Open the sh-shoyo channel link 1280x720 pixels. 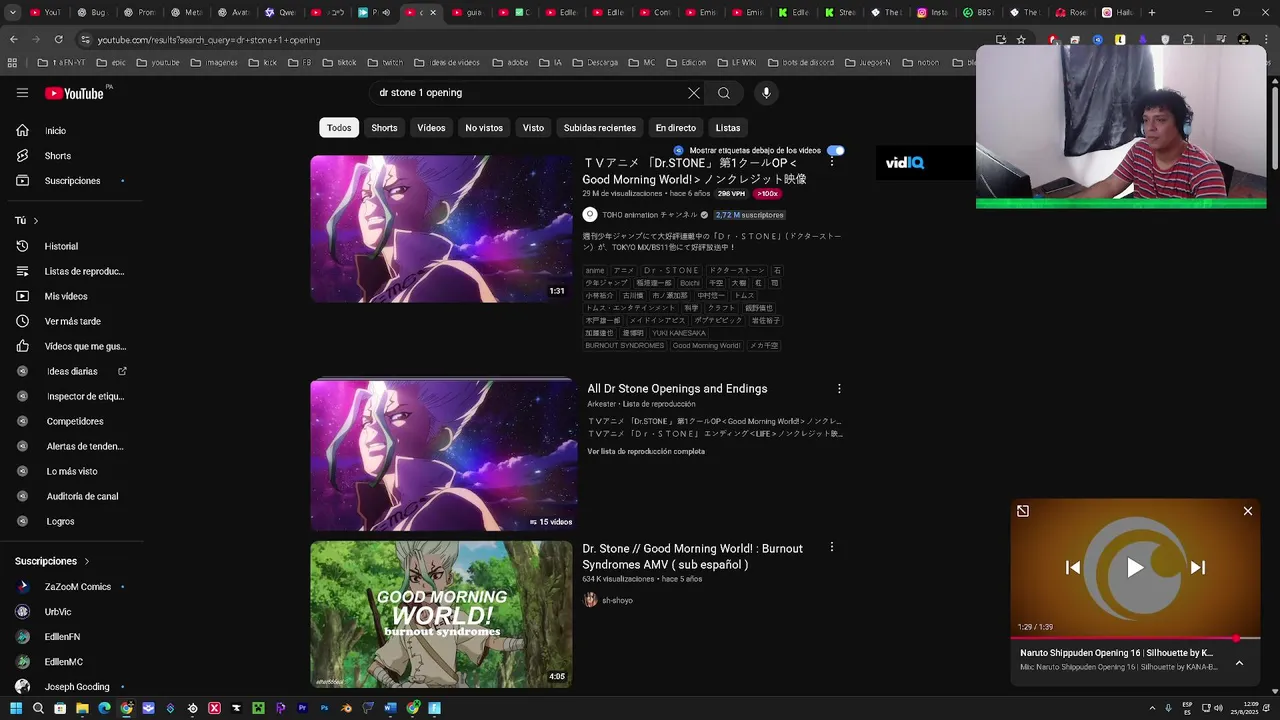tap(617, 600)
